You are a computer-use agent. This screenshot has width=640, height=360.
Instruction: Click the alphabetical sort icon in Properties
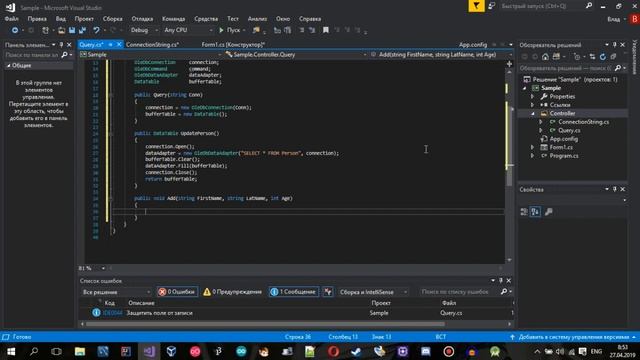coord(535,212)
